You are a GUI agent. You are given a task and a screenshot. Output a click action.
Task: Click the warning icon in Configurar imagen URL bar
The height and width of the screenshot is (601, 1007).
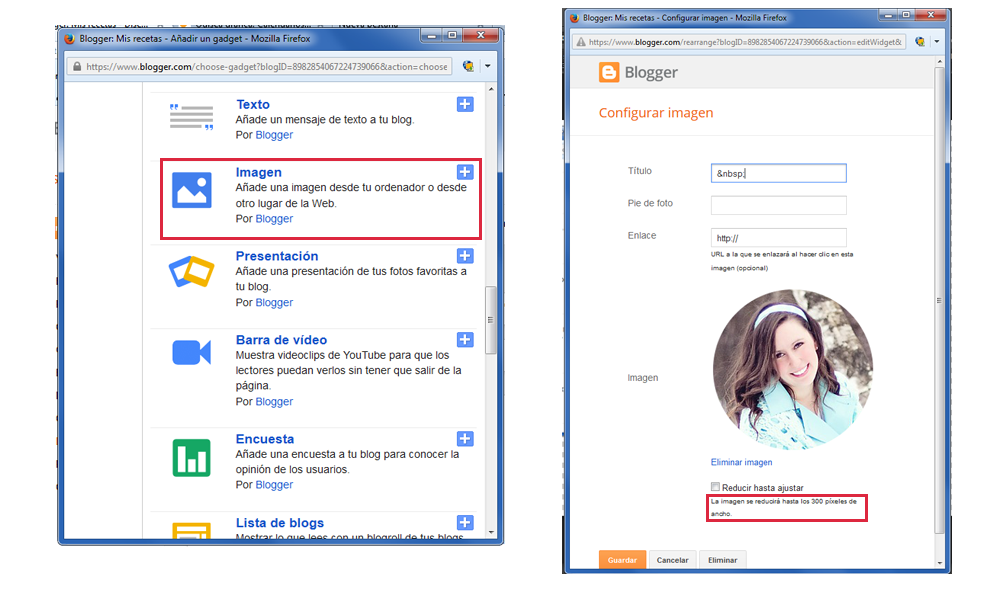pos(581,42)
